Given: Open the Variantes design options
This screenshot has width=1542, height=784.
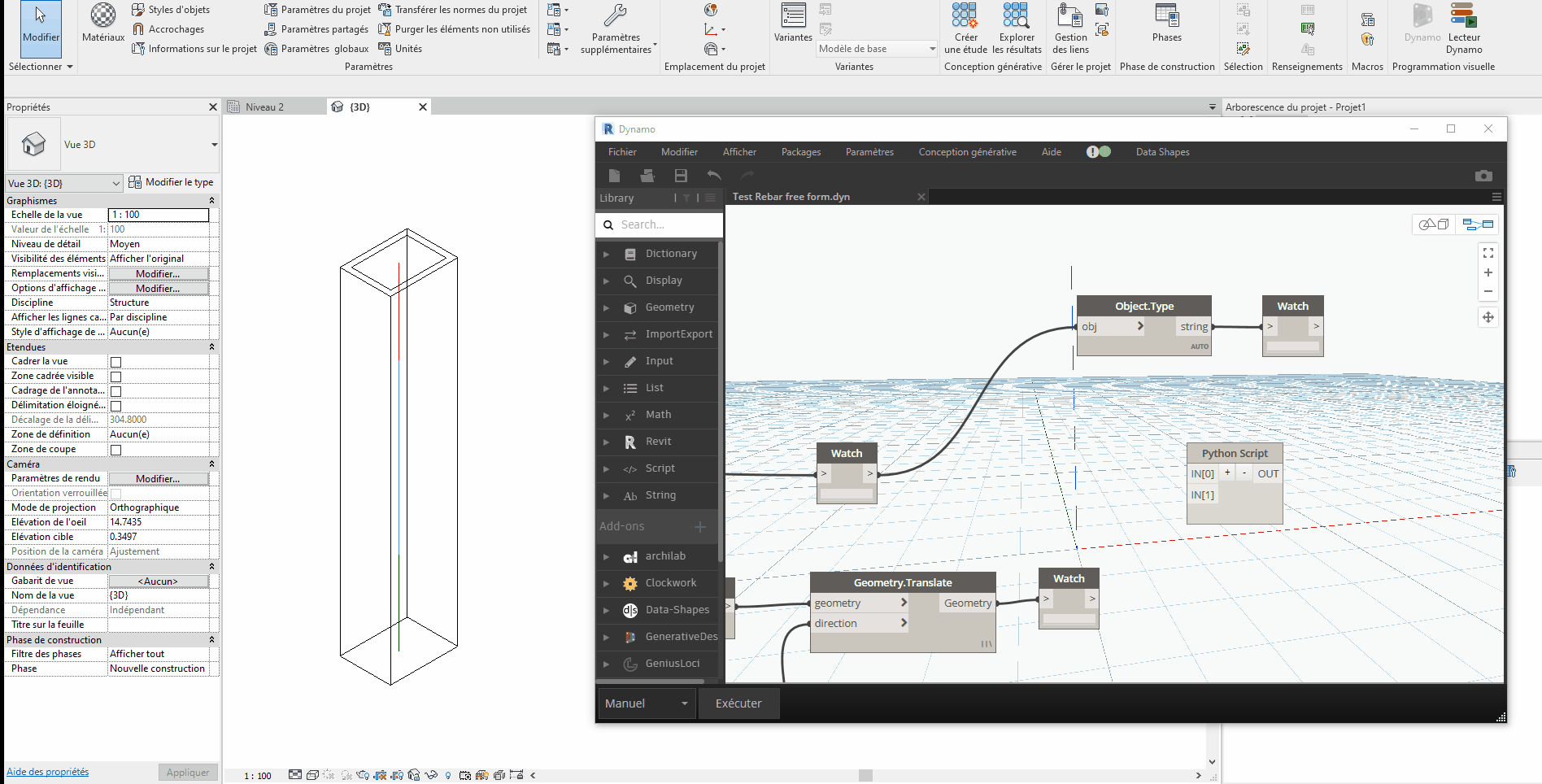Looking at the screenshot, I should point(793,23).
